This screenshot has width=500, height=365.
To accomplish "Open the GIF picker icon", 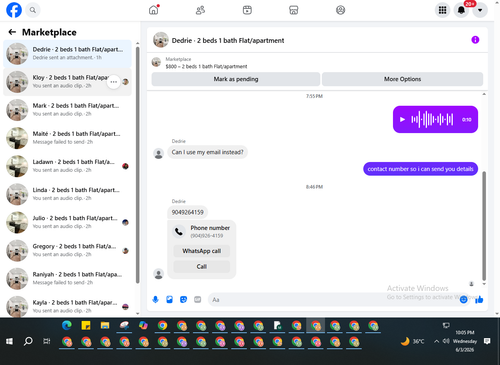I will (x=198, y=299).
